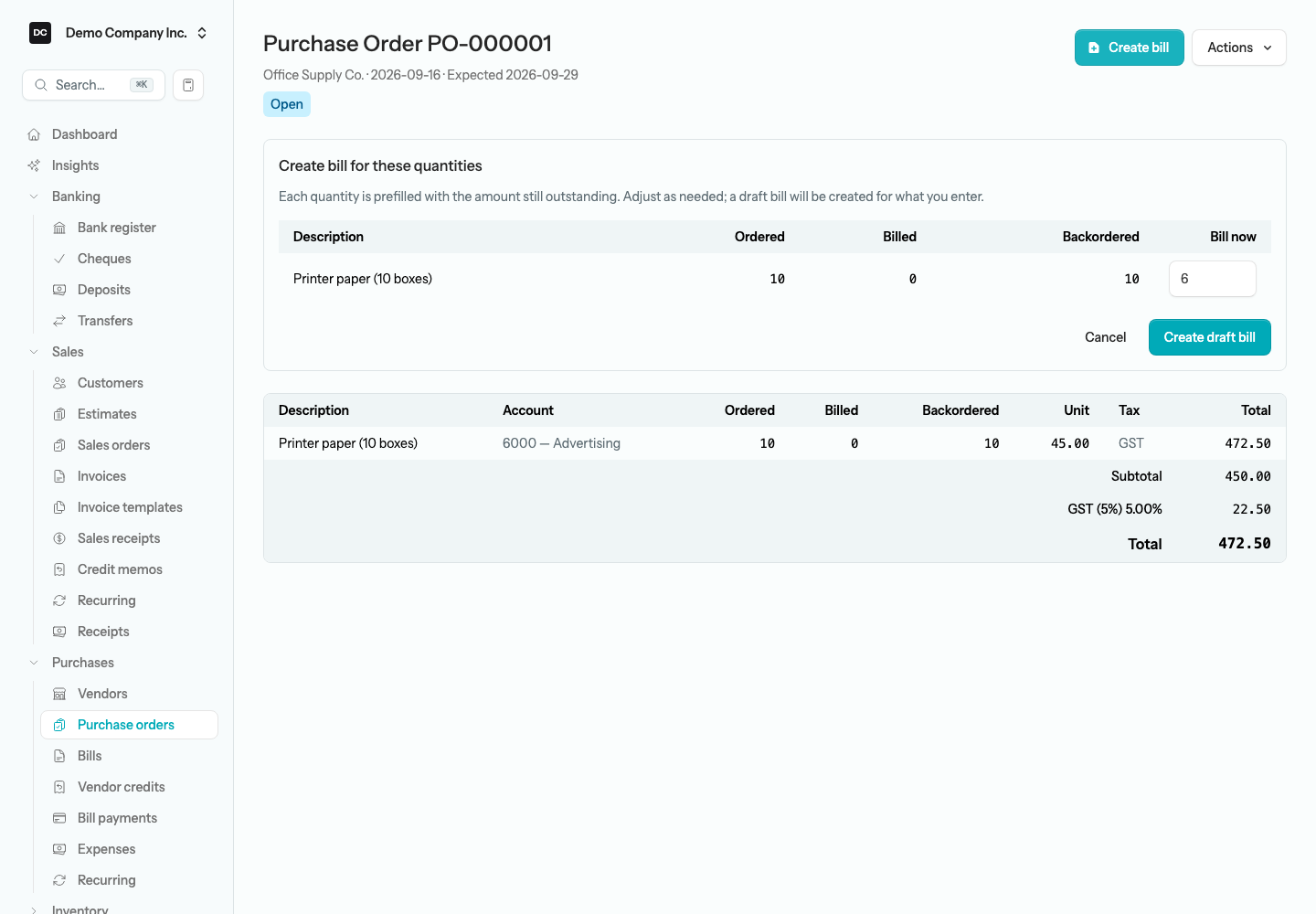Click the Sales orders icon

click(59, 445)
